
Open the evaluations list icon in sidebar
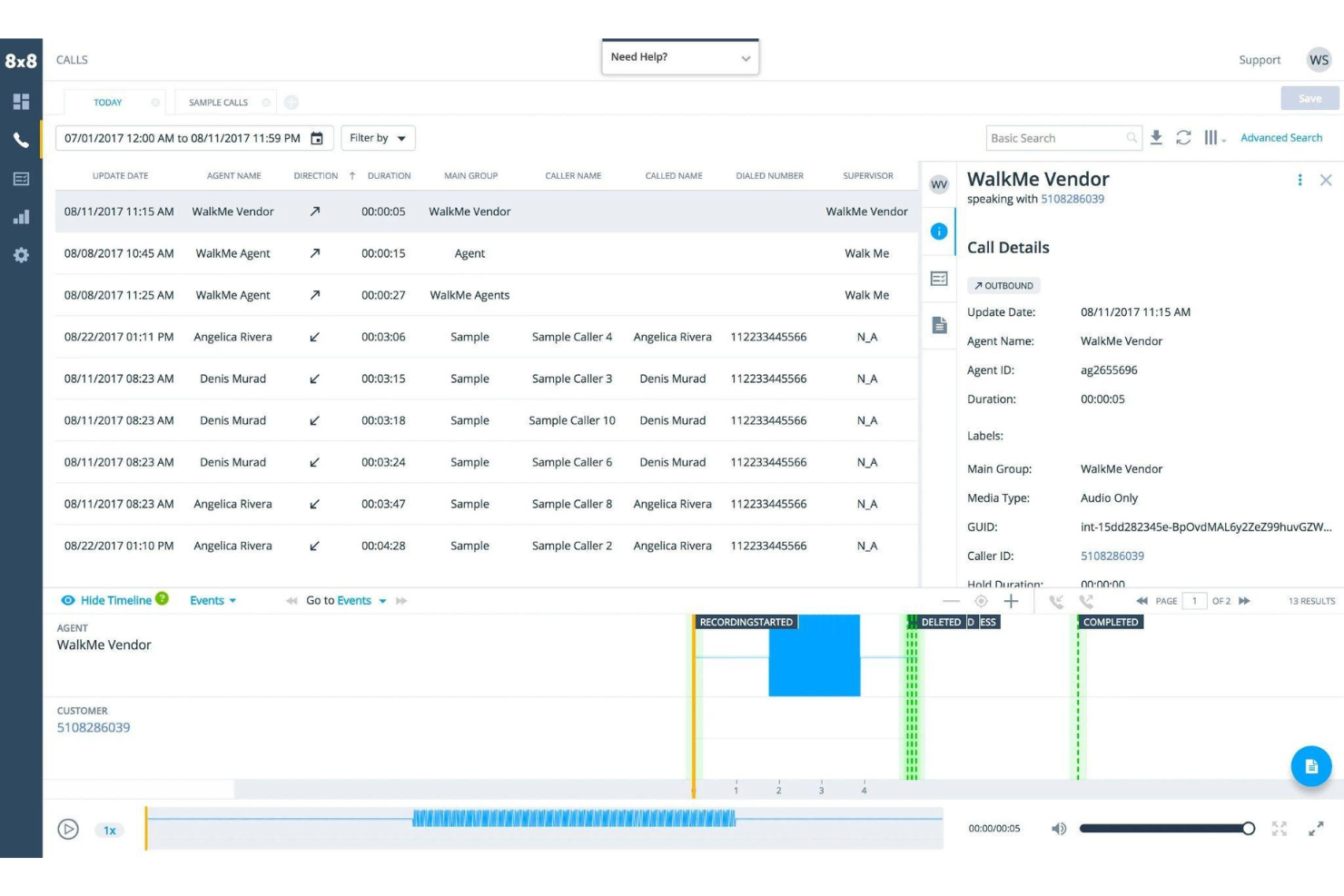pyautogui.click(x=21, y=179)
